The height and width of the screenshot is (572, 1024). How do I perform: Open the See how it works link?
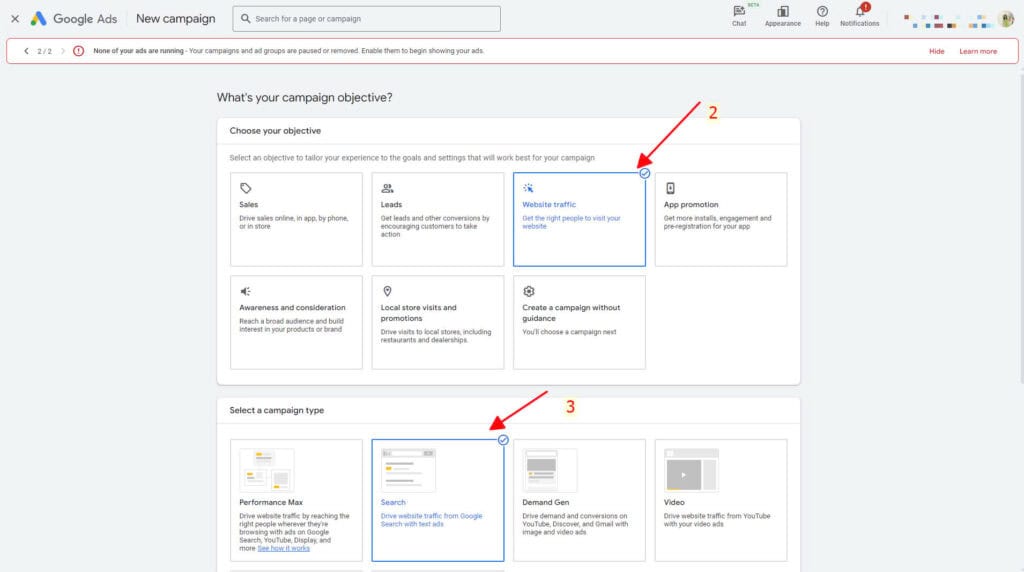pos(283,548)
